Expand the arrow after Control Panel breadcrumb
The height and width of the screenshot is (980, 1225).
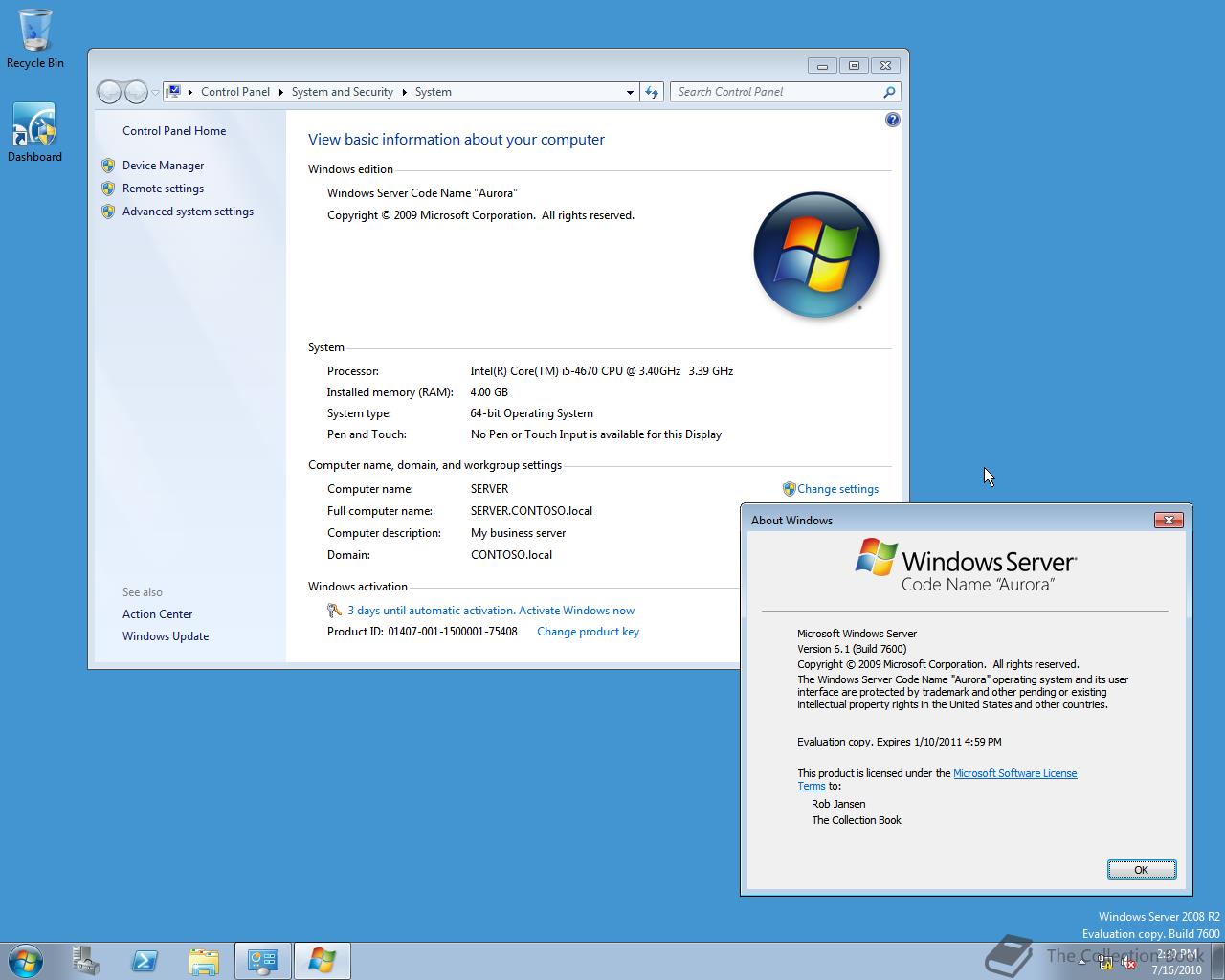[281, 92]
